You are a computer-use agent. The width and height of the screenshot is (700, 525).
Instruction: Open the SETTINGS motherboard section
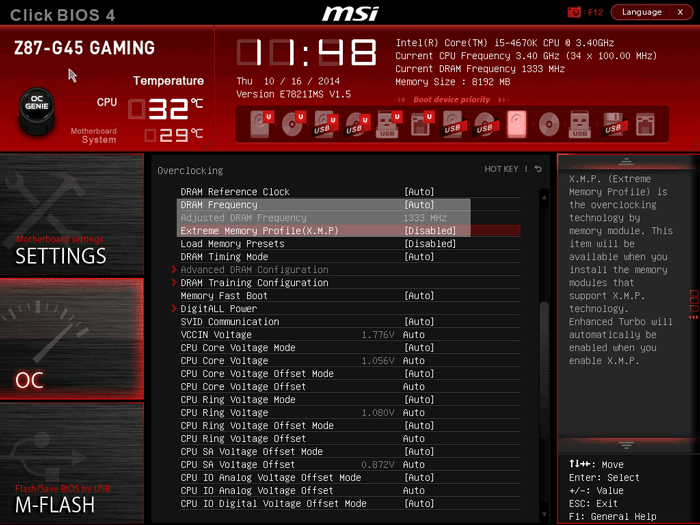point(72,214)
